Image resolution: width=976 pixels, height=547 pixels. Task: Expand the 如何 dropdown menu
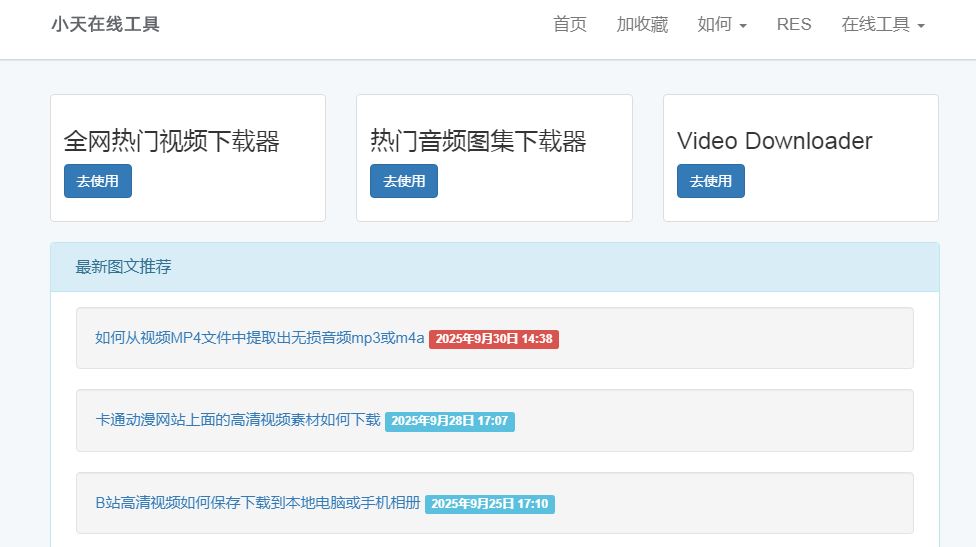coord(721,24)
